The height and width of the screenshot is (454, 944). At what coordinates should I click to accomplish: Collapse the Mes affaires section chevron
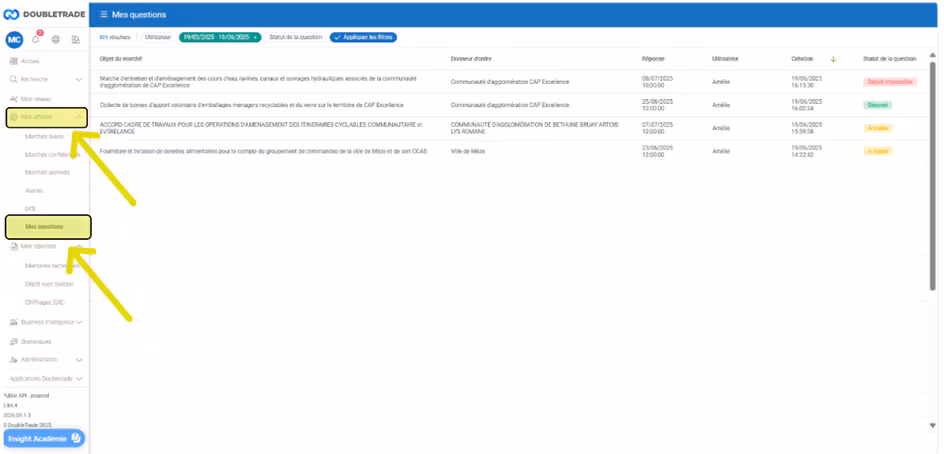tap(79, 117)
